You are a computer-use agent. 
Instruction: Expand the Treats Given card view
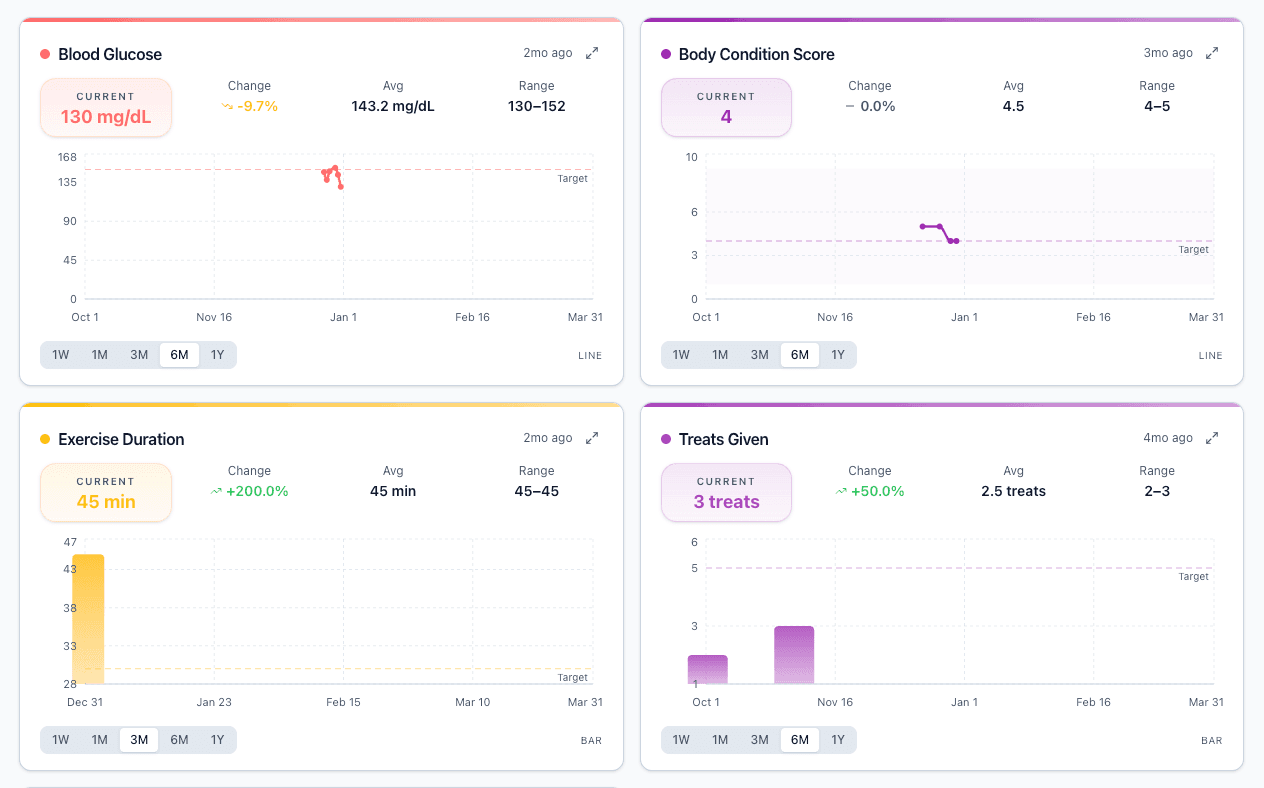1212,437
